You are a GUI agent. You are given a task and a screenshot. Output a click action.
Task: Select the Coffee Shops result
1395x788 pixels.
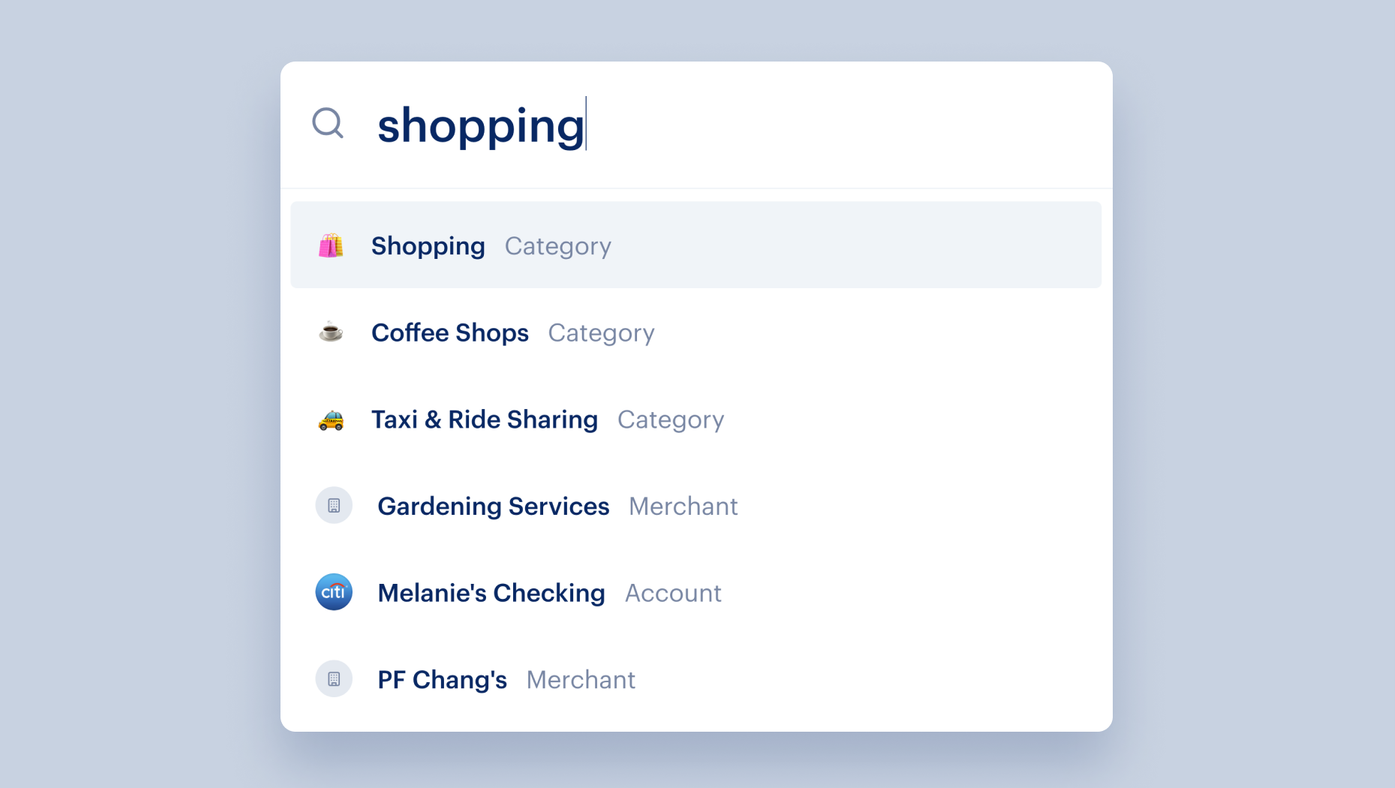pos(696,332)
